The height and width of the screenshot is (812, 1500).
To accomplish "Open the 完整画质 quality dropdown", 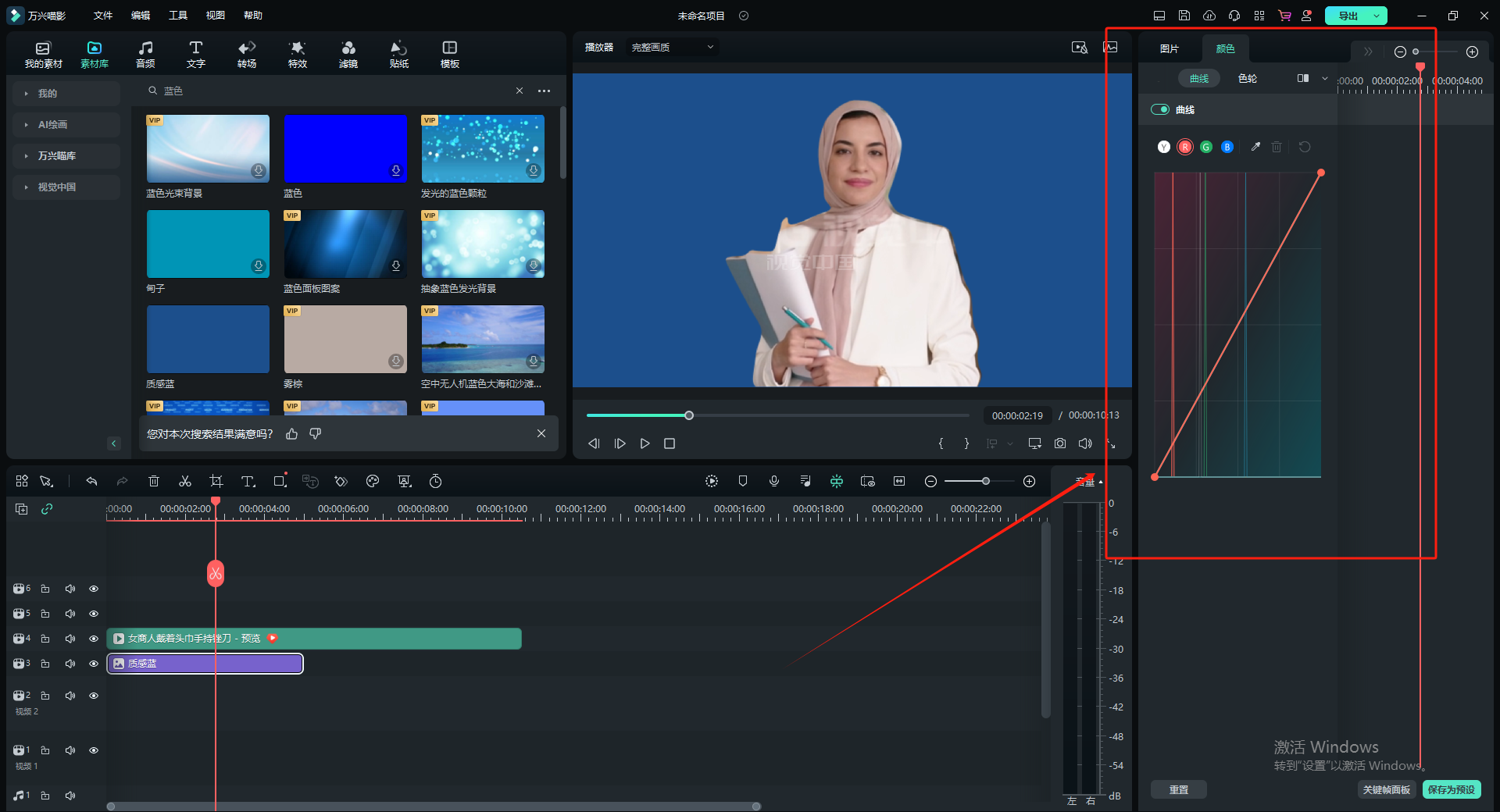I will (672, 48).
